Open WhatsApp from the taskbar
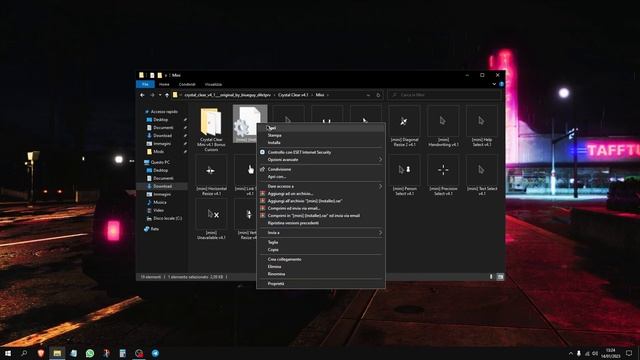 [90, 353]
